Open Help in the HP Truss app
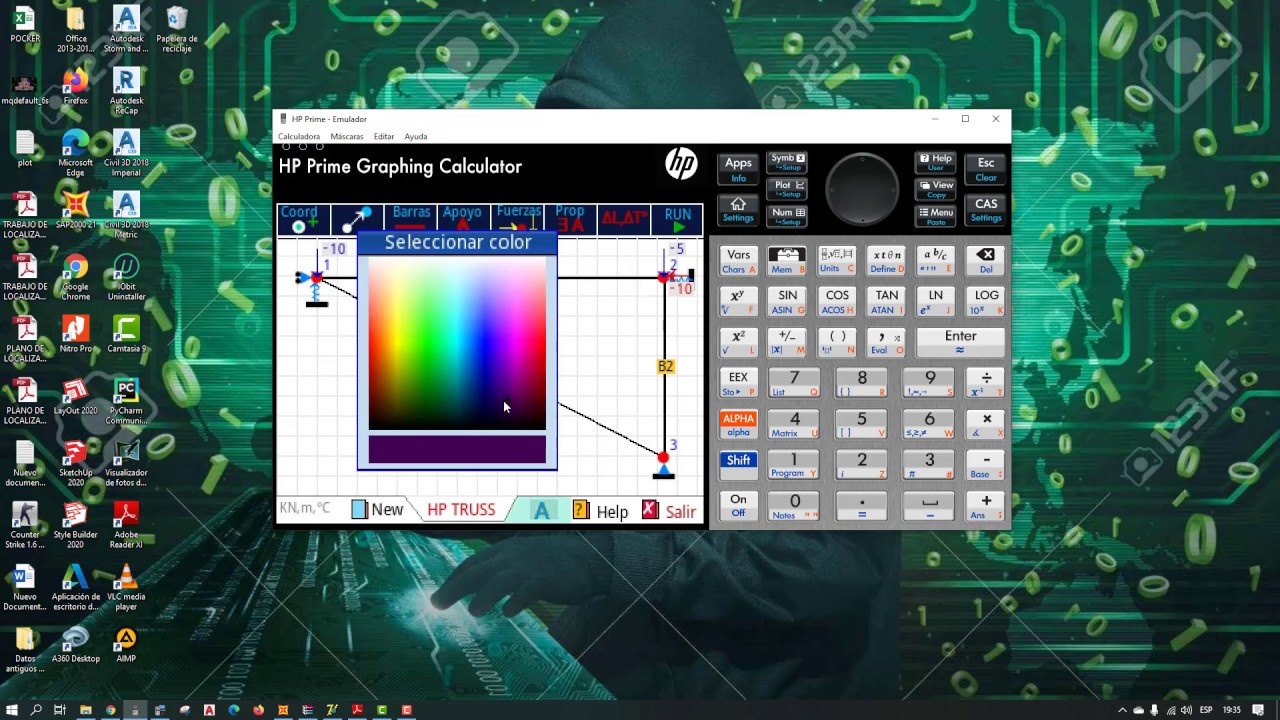The width and height of the screenshot is (1280, 720). [x=600, y=510]
